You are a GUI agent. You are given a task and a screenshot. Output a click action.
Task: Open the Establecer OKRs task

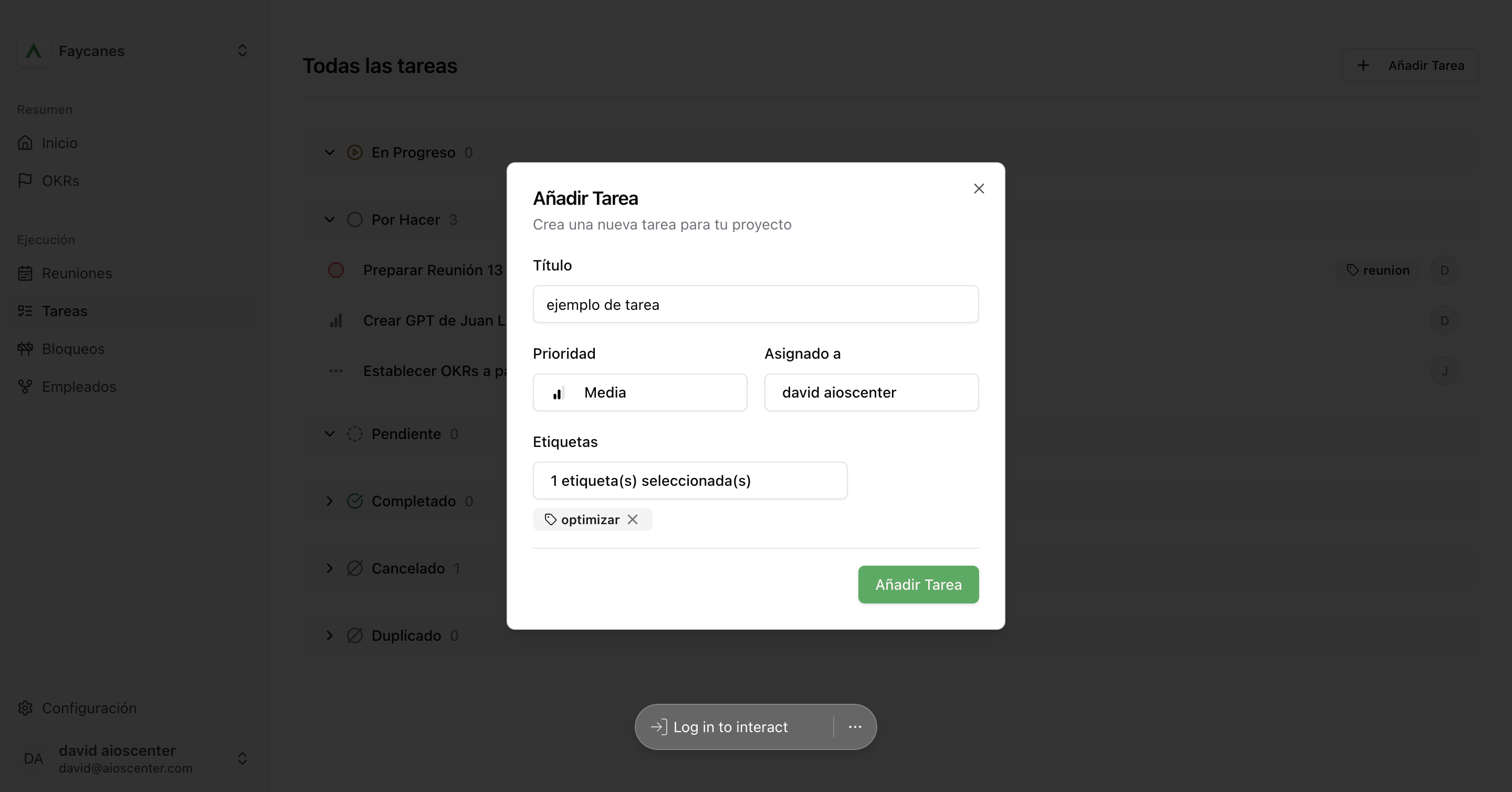[435, 371]
